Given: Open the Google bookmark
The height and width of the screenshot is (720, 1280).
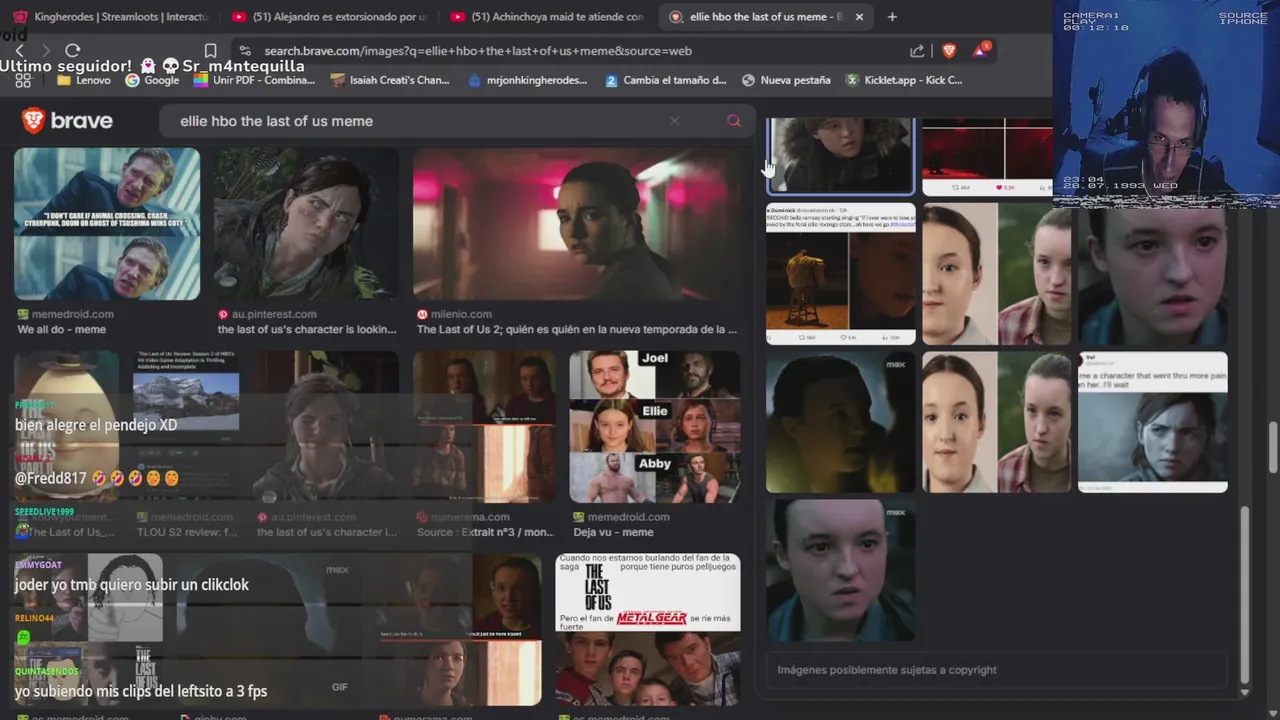Looking at the screenshot, I should 152,80.
